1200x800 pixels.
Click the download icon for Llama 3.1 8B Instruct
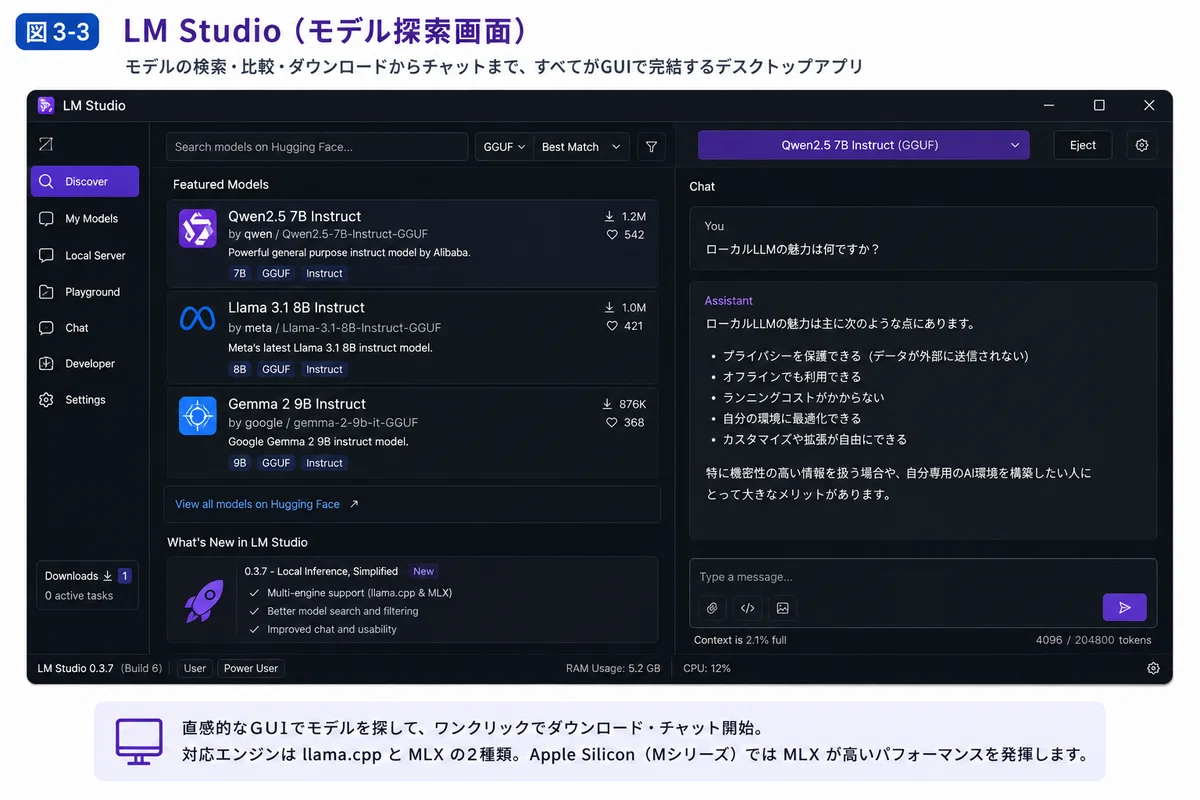click(609, 307)
